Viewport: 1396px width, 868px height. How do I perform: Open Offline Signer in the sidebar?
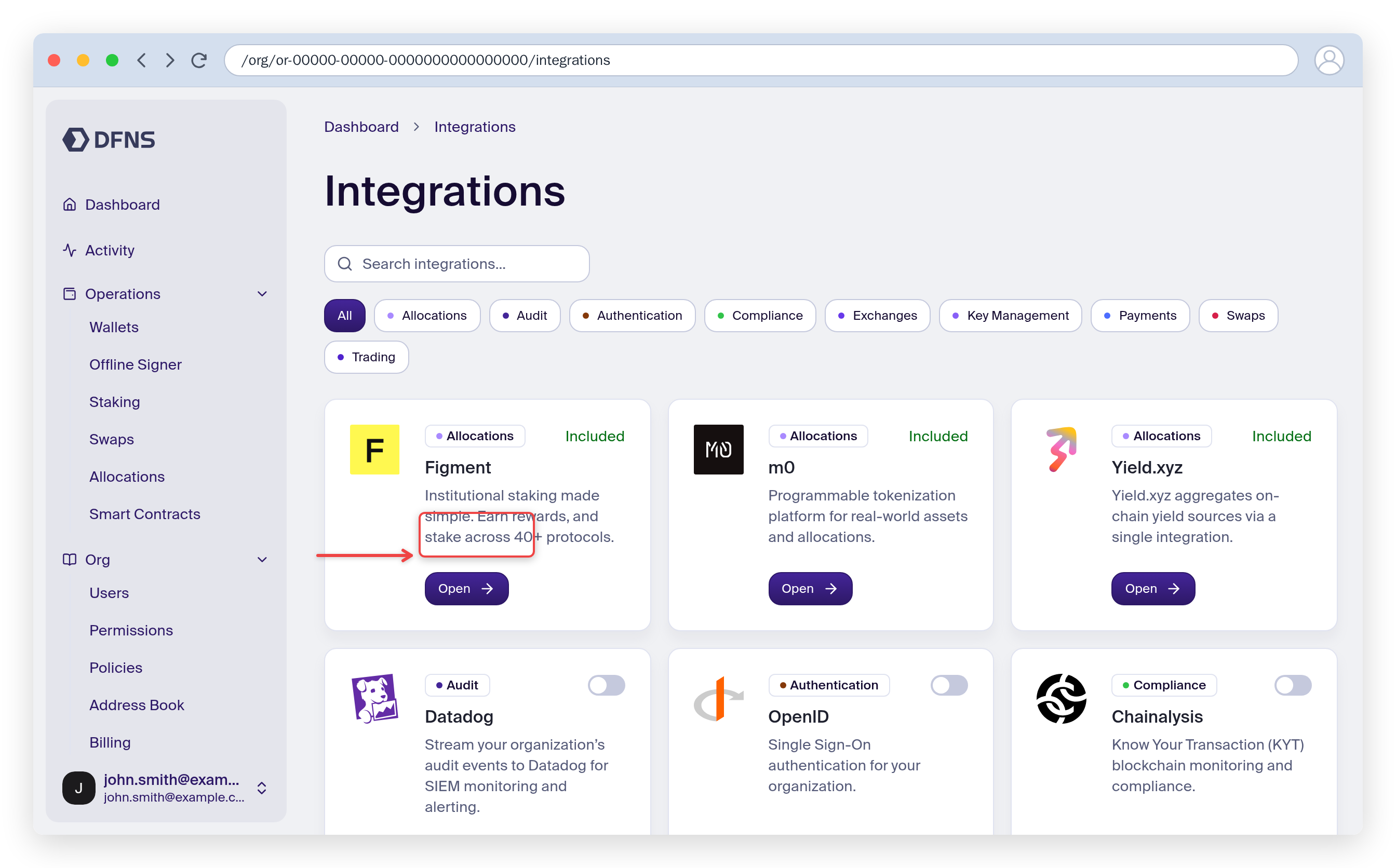click(x=135, y=364)
